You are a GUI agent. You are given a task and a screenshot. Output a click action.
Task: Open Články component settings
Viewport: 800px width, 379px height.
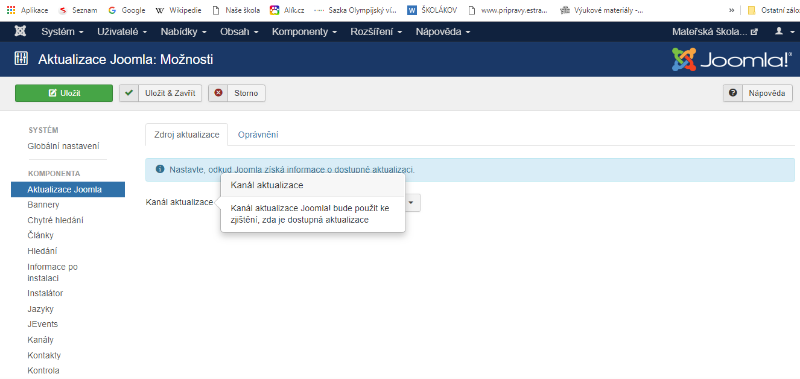40,236
